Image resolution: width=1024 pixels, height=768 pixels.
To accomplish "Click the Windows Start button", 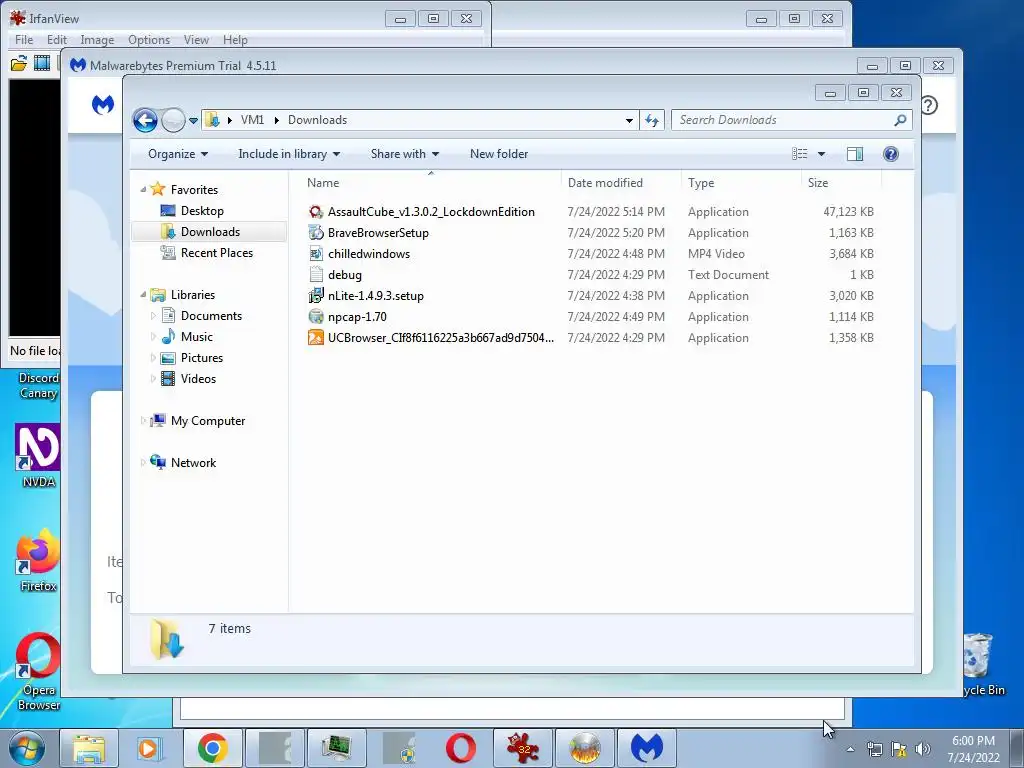I will 27,748.
